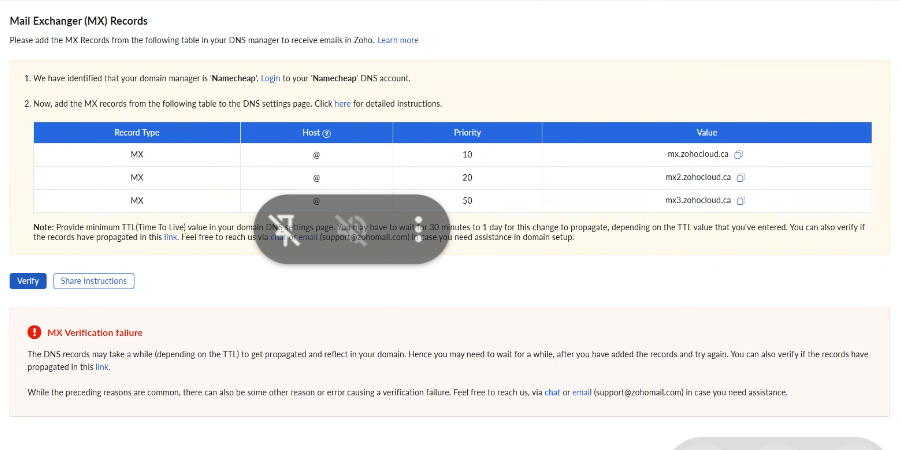901x450 pixels.
Task: Copy the mx.zohocloud.ca value
Action: tap(739, 155)
